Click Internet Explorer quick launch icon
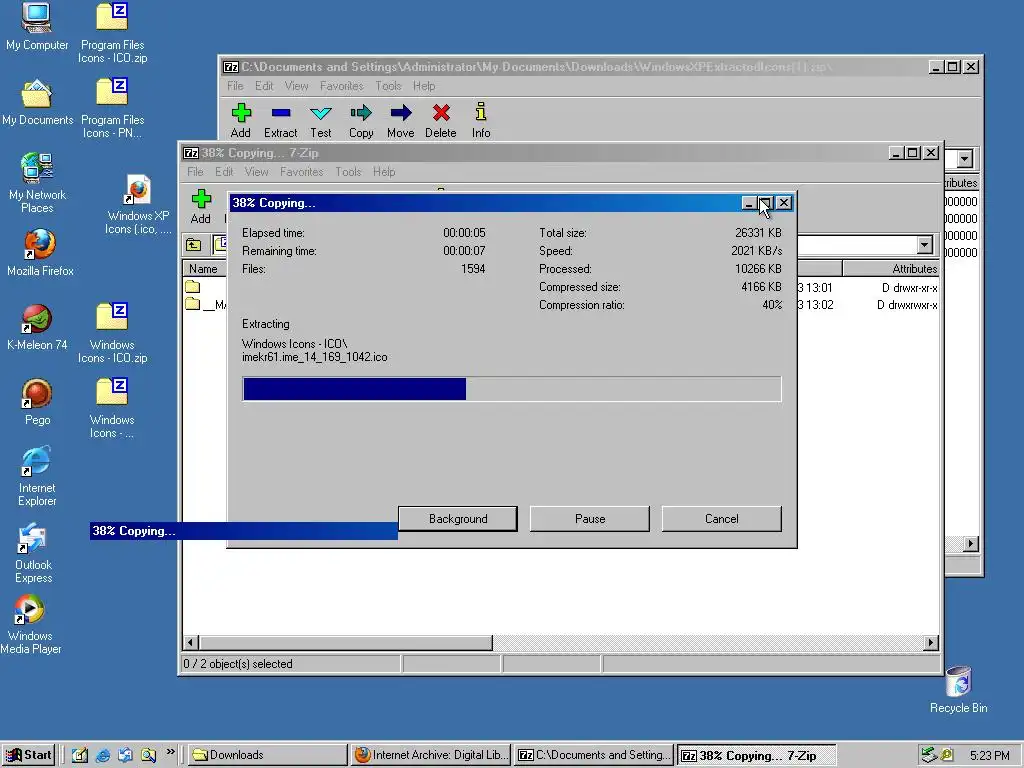Screen dimensions: 1024x768 (103, 755)
